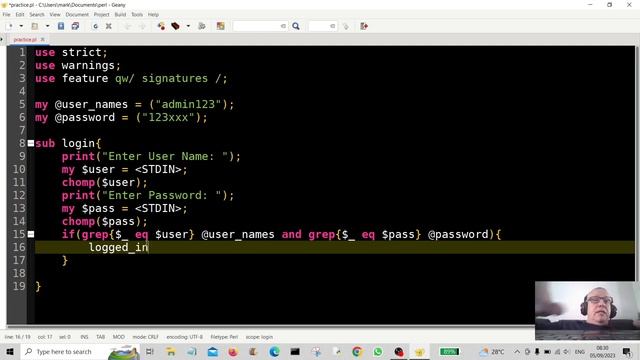Click the Find magnifier icon
This screenshot has width=640, height=360.
296,26
